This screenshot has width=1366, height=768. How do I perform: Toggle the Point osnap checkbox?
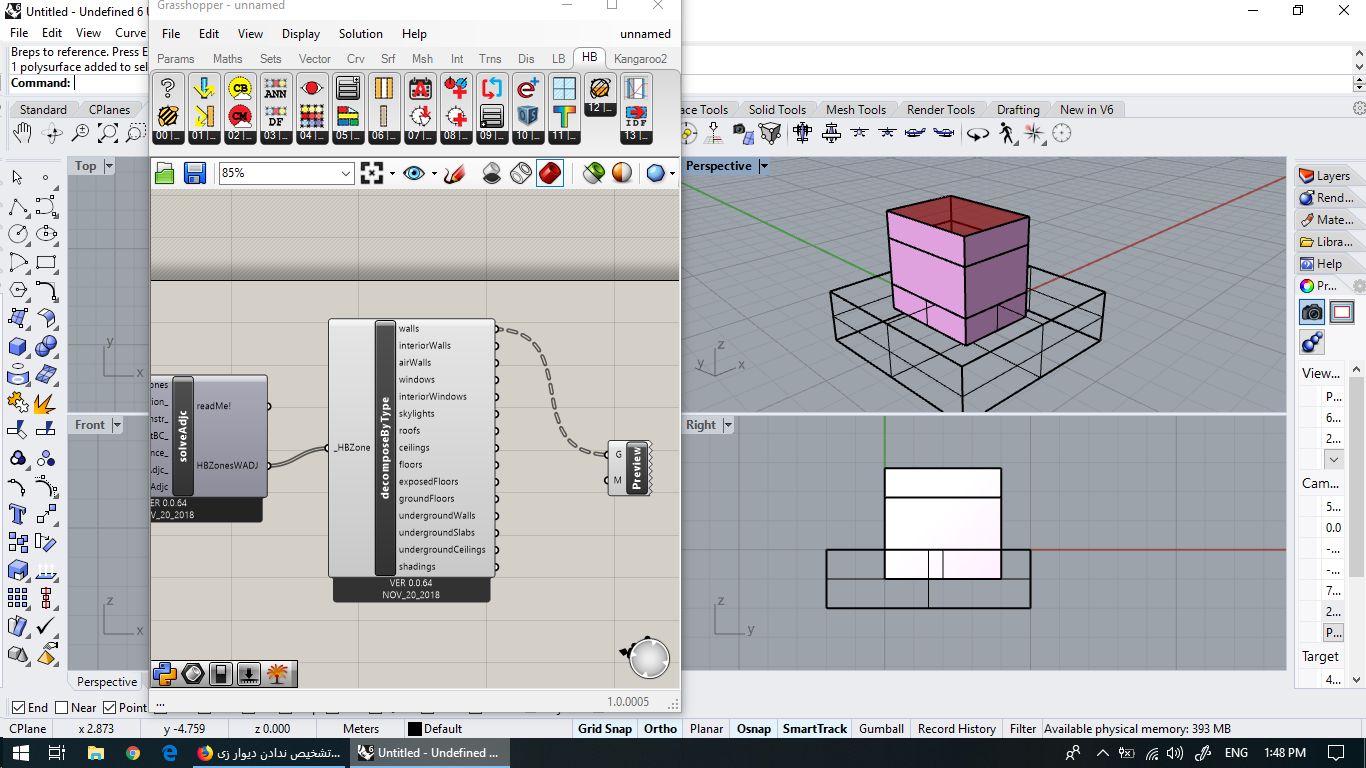click(110, 708)
